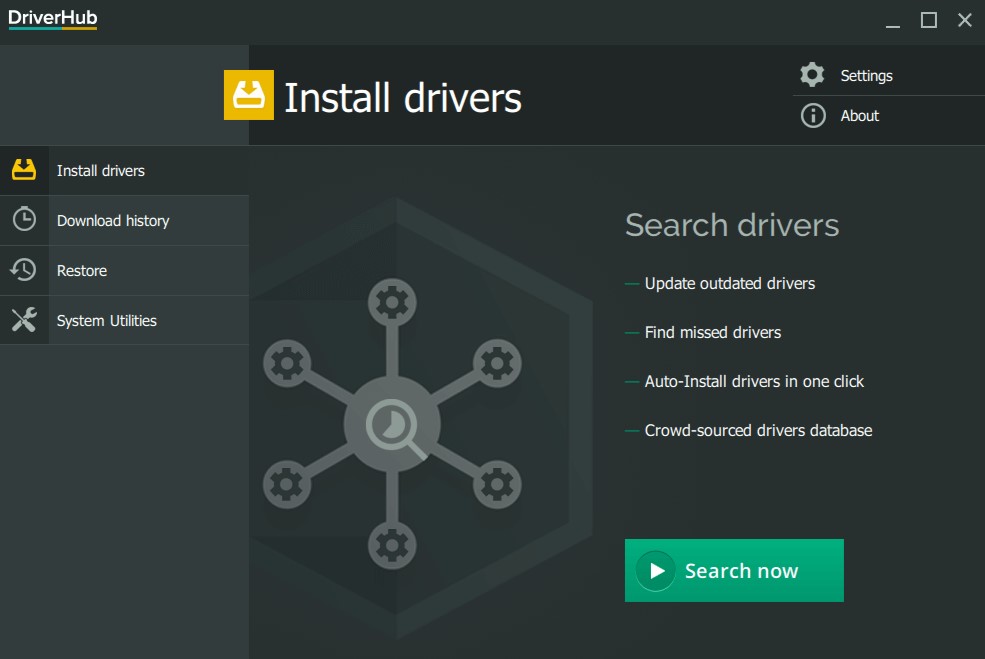Click the DriverHub logo text

click(53, 18)
